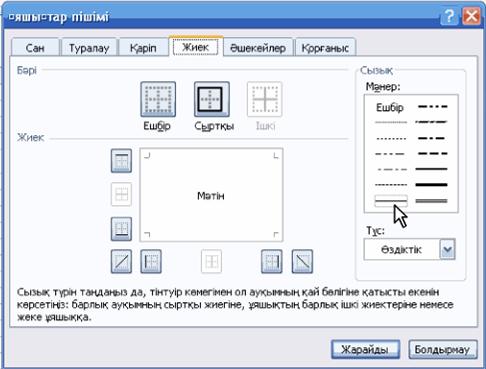
Task: Apply the Сыртқы outline border preset
Action: point(212,99)
